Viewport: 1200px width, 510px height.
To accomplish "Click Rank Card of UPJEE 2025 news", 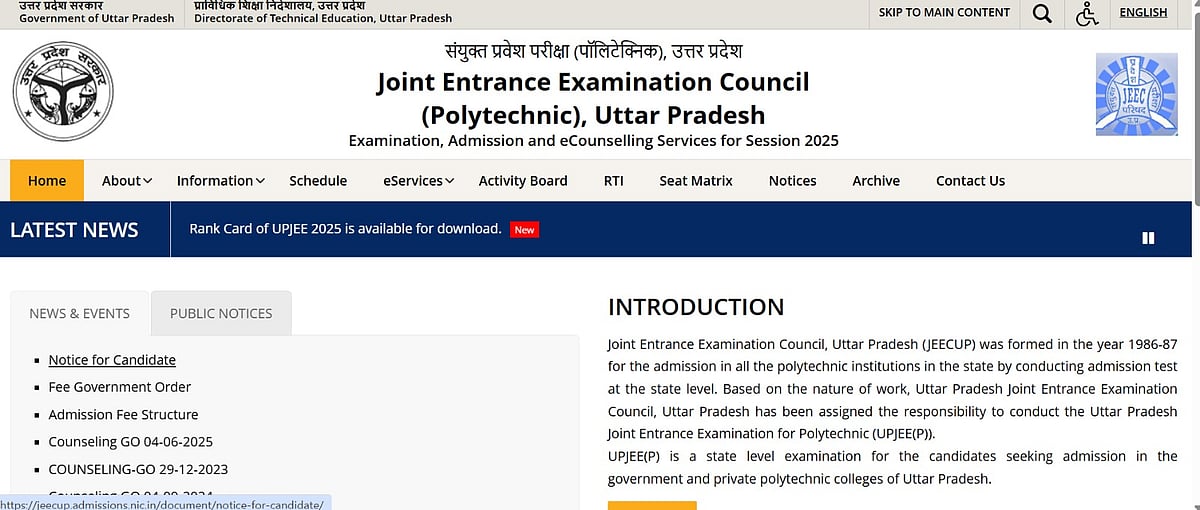I will [x=345, y=229].
